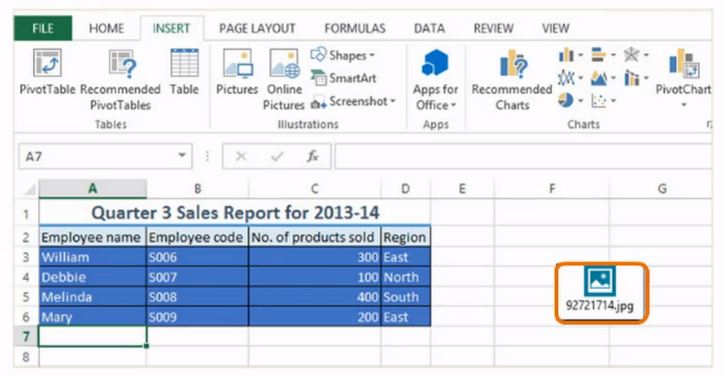Click the Region header cell

pyautogui.click(x=406, y=237)
